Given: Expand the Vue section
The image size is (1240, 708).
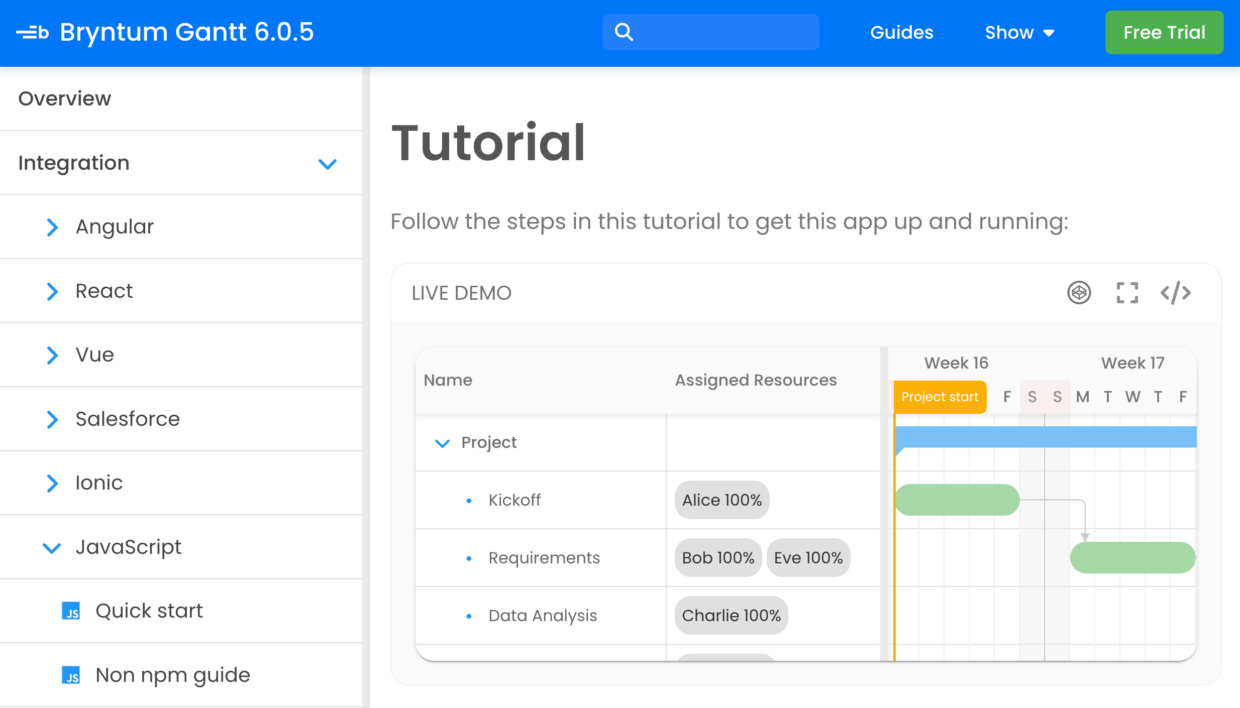Looking at the screenshot, I should click(x=52, y=355).
